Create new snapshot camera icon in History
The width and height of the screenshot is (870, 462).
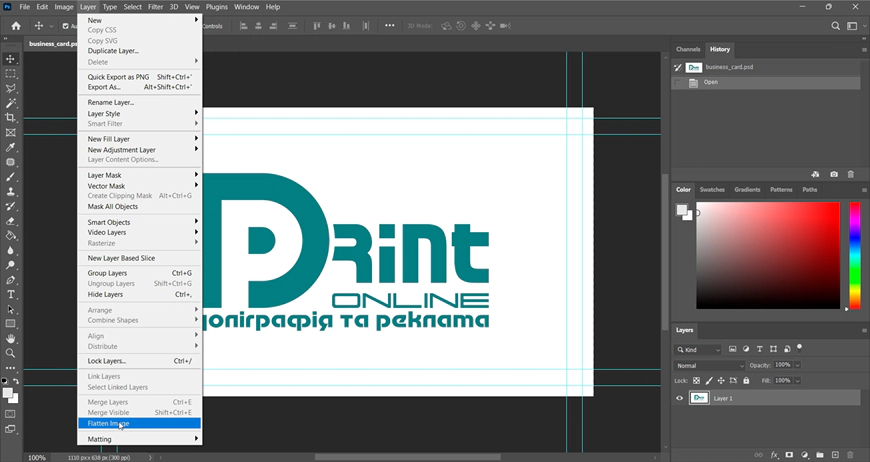point(834,174)
